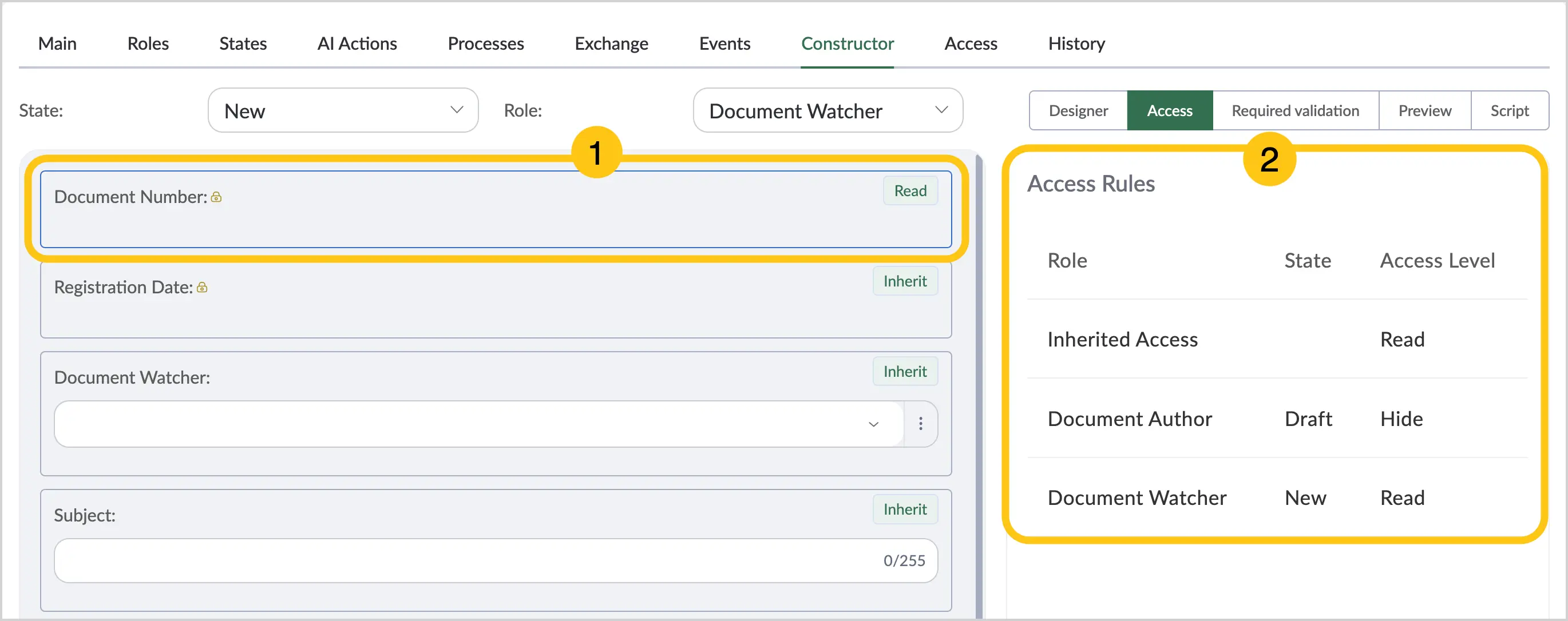Click the Document Watcher rule with state New
1568x621 pixels.
pos(1277,497)
